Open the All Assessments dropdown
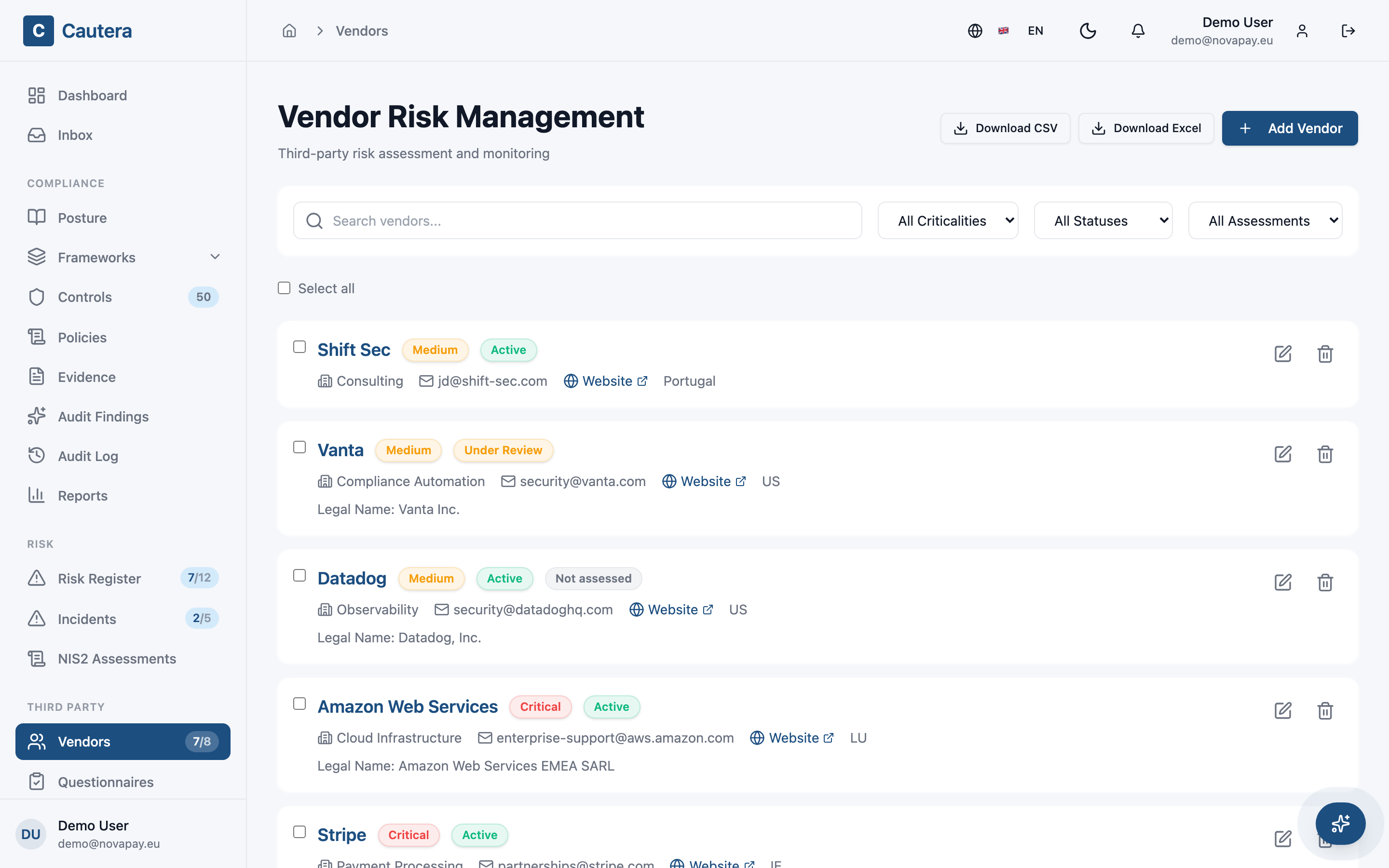 1265,220
